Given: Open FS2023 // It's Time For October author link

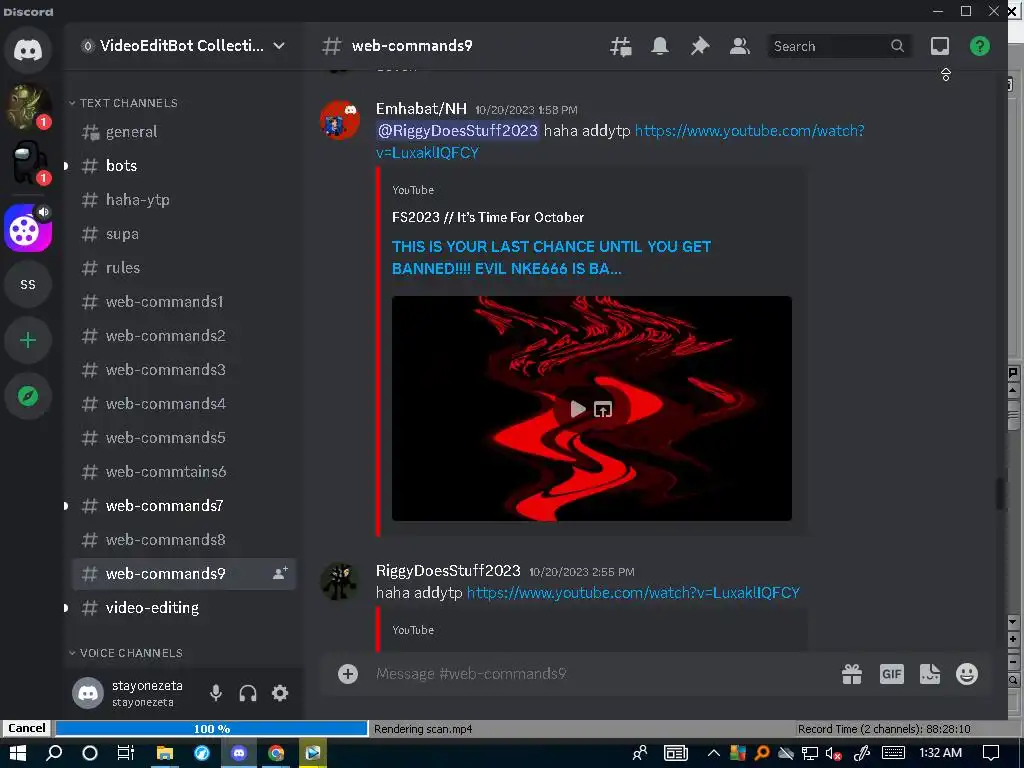Looking at the screenshot, I should pyautogui.click(x=488, y=217).
